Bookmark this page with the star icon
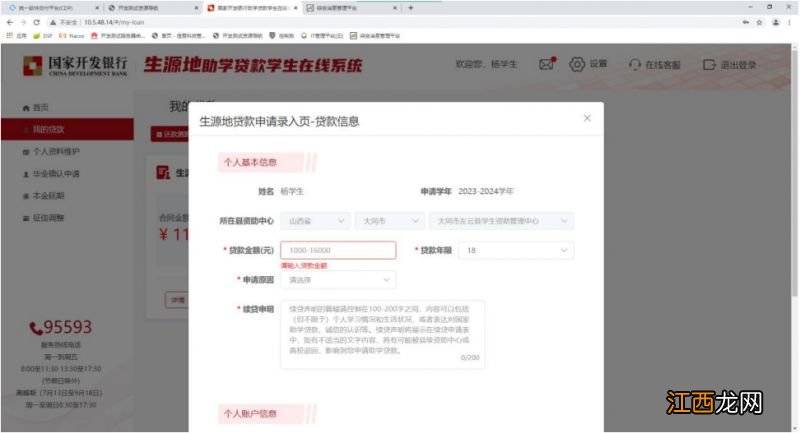Viewport: 800px width, 433px height. 759,22
